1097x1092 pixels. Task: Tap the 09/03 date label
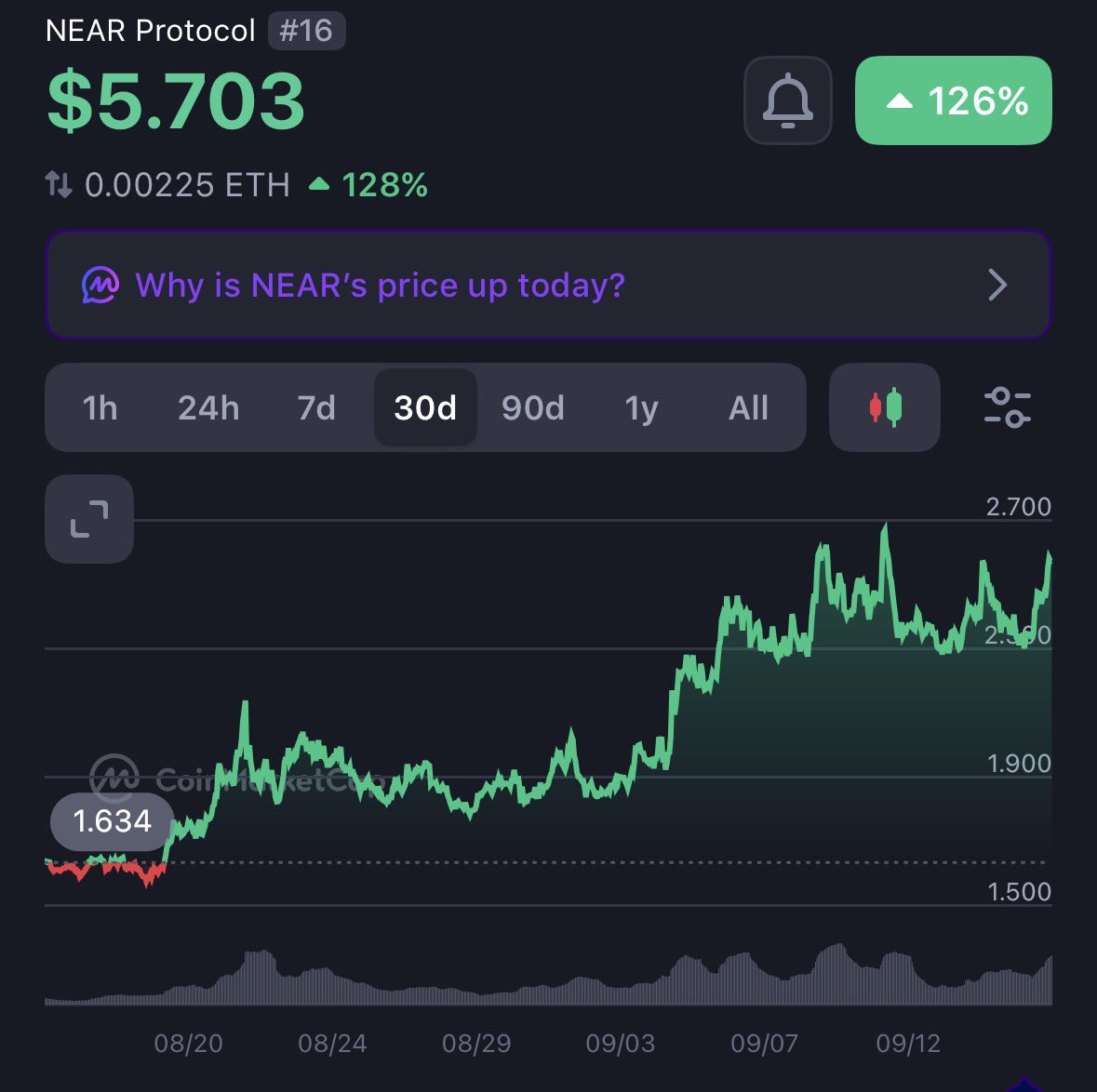[x=621, y=1043]
